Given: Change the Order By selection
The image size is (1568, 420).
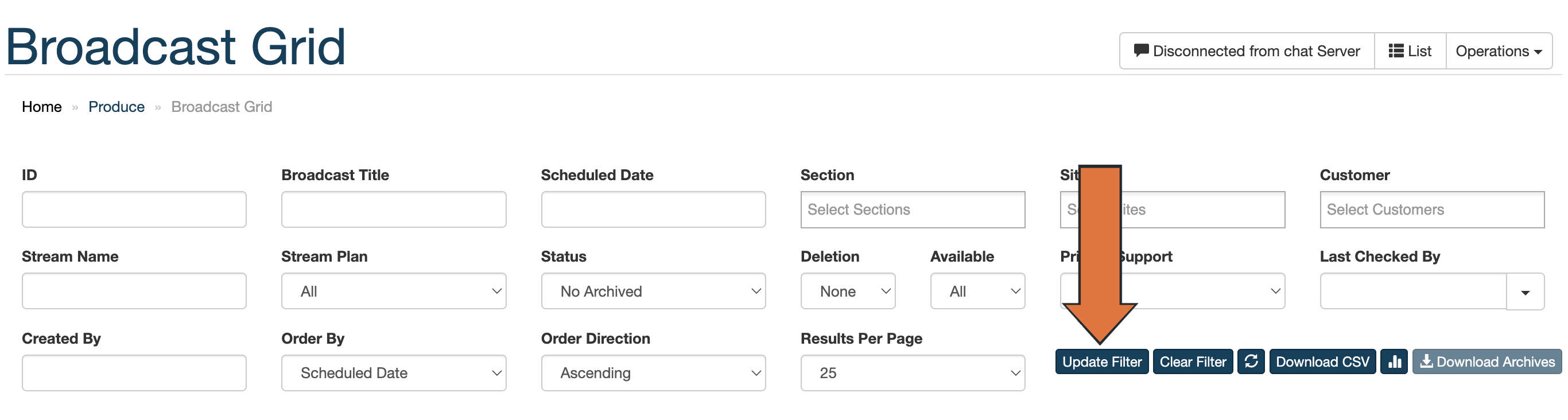Looking at the screenshot, I should (393, 373).
